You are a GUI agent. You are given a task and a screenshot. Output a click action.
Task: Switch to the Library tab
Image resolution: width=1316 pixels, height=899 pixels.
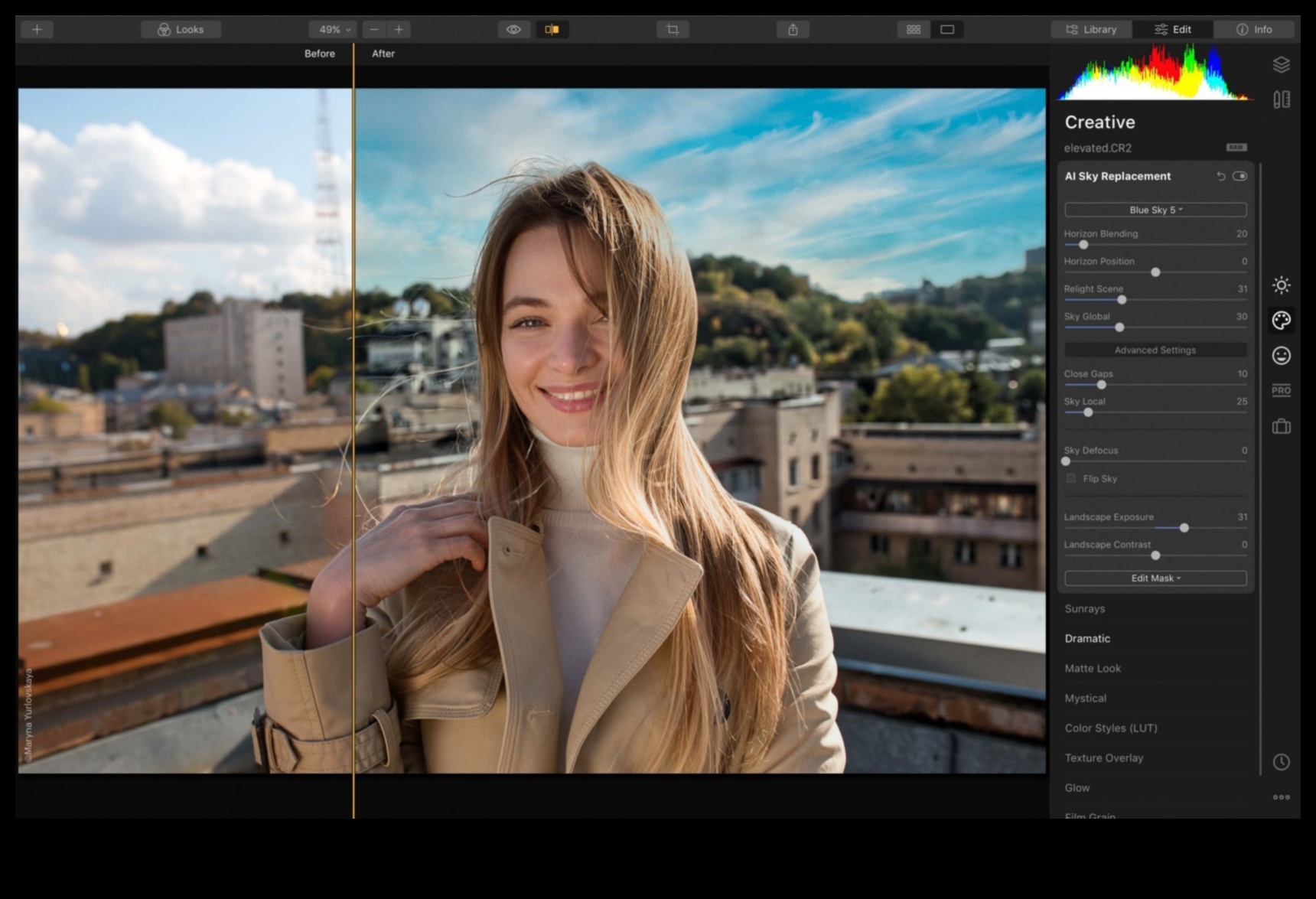click(x=1091, y=30)
